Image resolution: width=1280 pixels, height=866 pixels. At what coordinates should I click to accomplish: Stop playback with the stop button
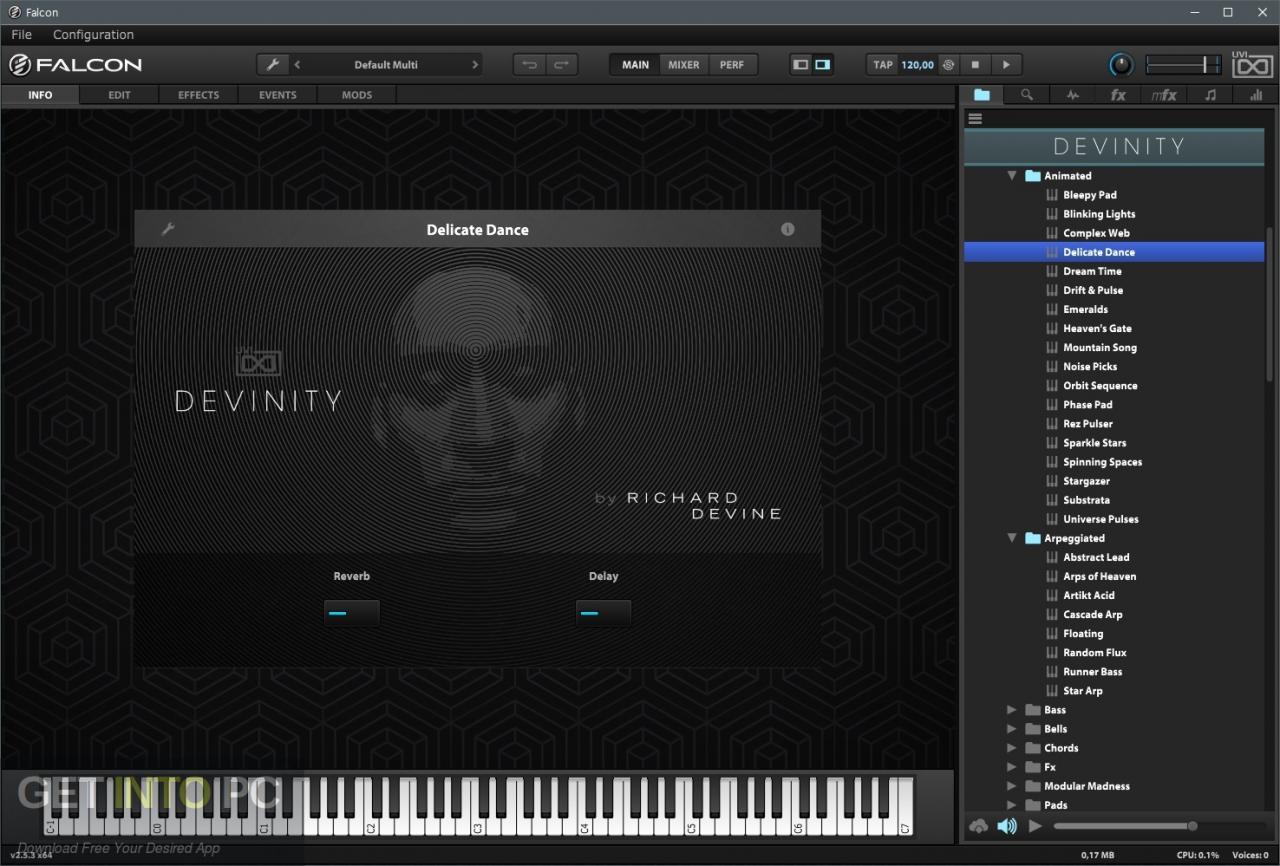point(975,65)
